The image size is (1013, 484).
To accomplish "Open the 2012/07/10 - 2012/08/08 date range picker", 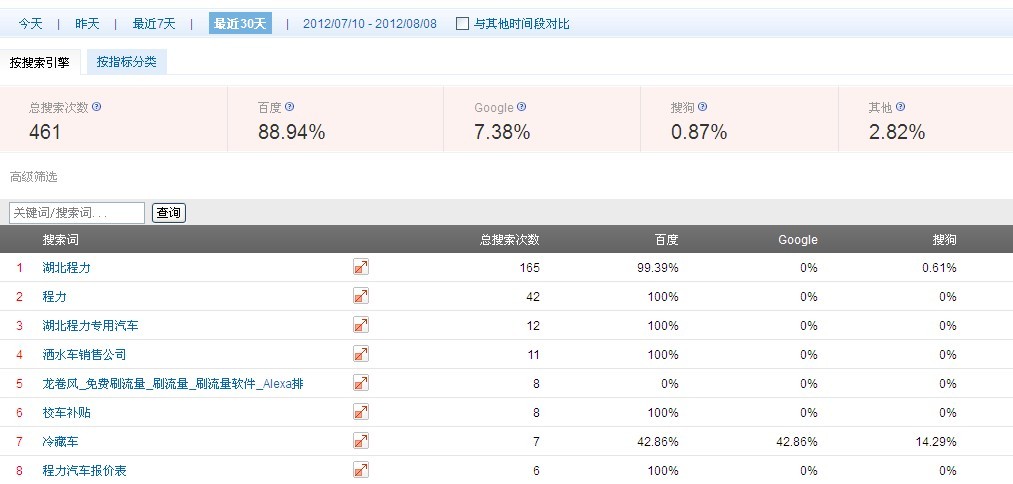I will click(370, 24).
